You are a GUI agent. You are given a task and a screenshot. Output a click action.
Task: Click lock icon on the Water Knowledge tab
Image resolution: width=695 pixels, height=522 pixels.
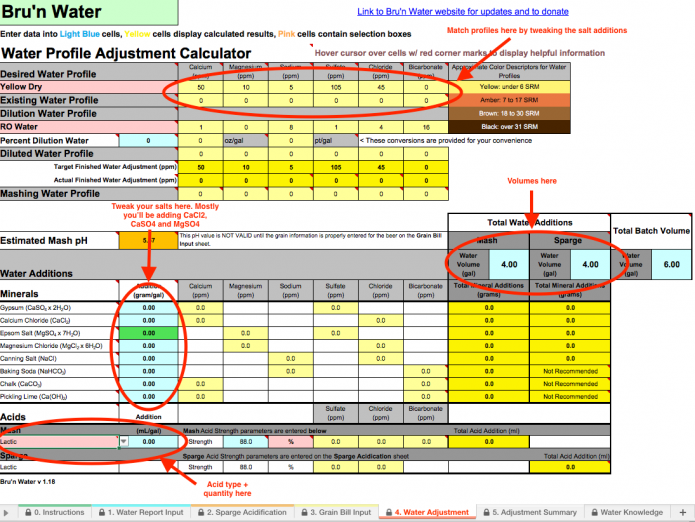(x=594, y=512)
